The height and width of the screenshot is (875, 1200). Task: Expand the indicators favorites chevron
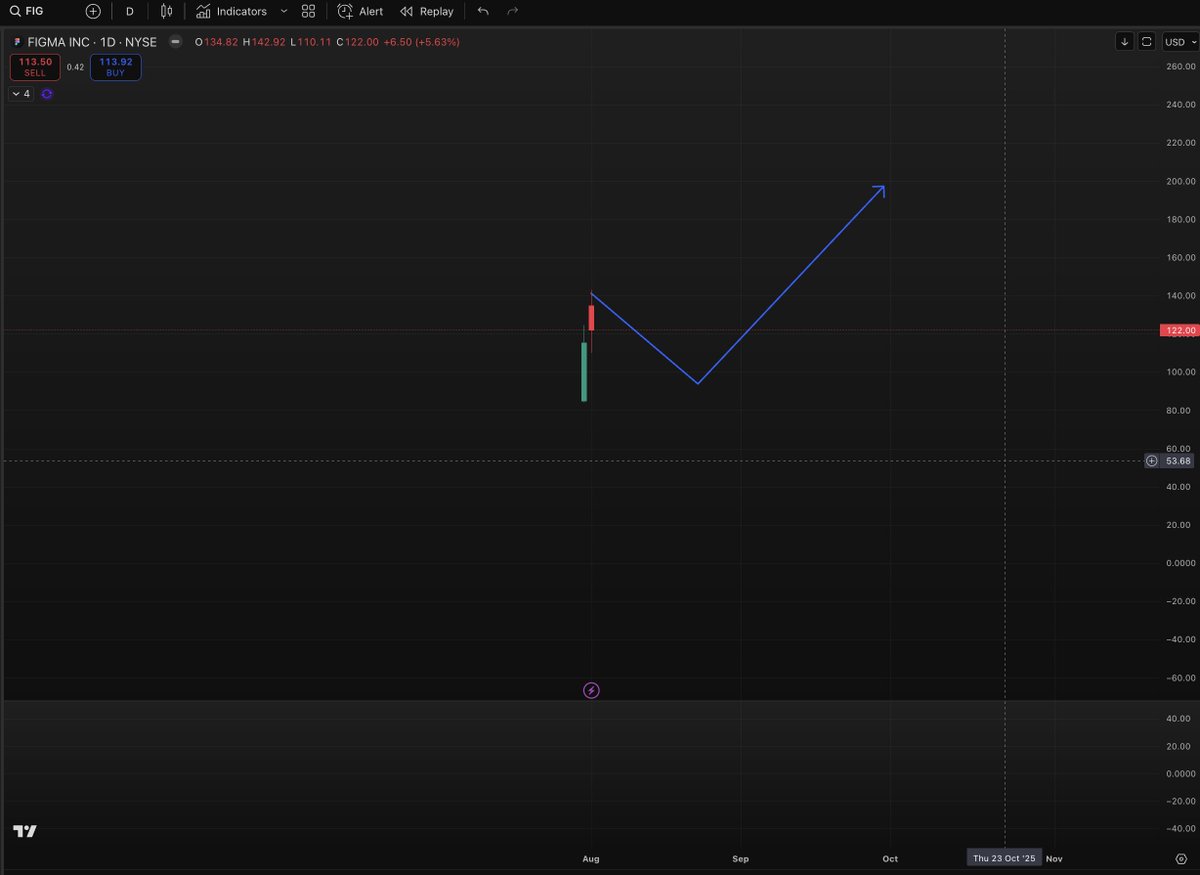(284, 11)
